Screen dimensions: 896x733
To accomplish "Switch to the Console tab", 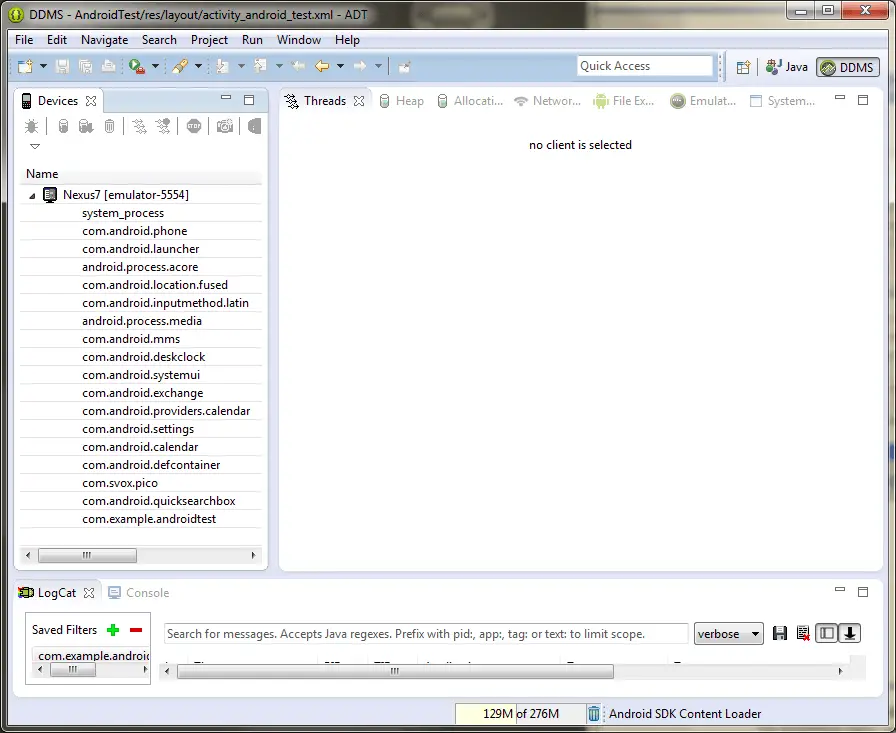I will coord(139,593).
